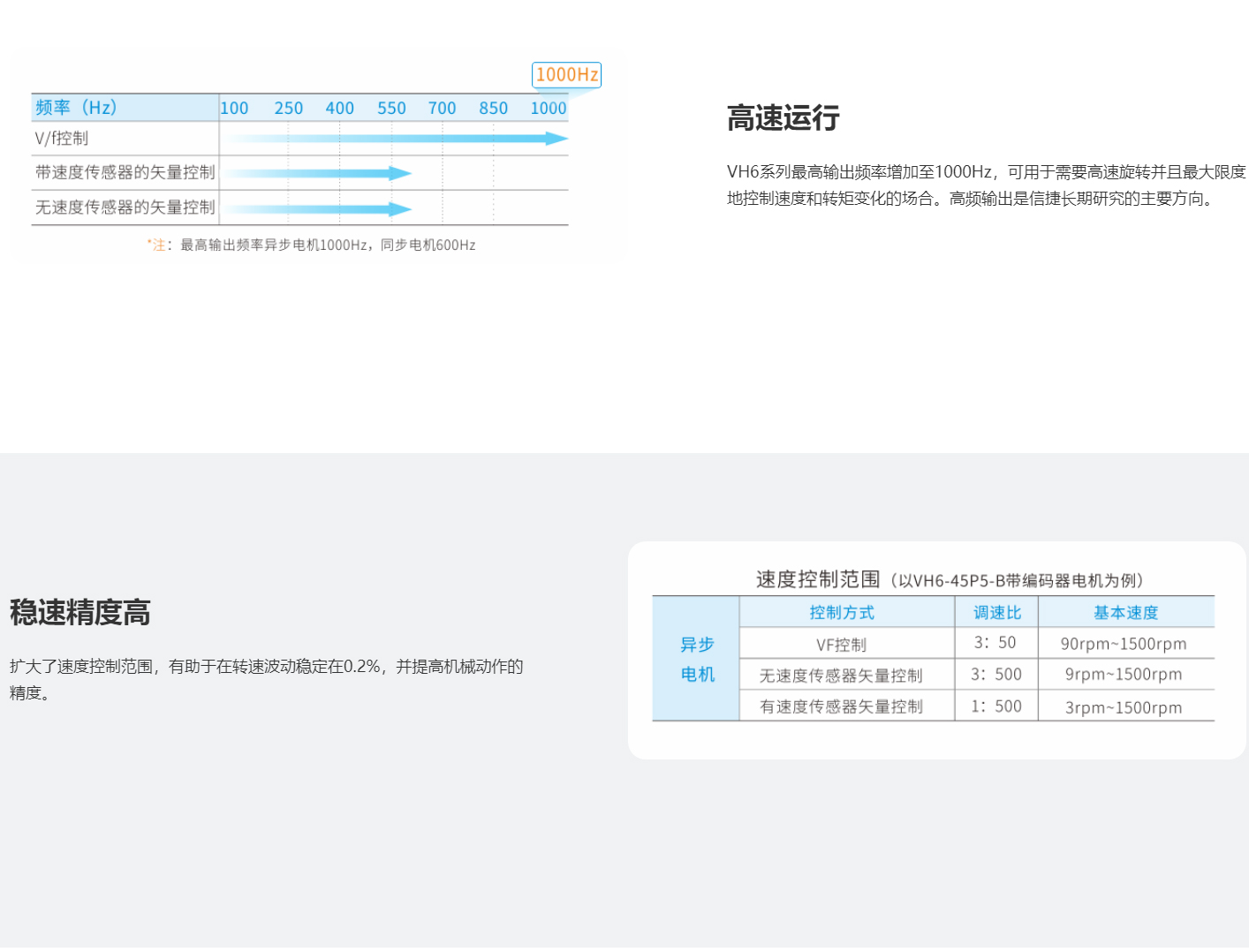Click the 带速度传感器的矢量控制 row label
This screenshot has height=952, width=1249.
[125, 172]
